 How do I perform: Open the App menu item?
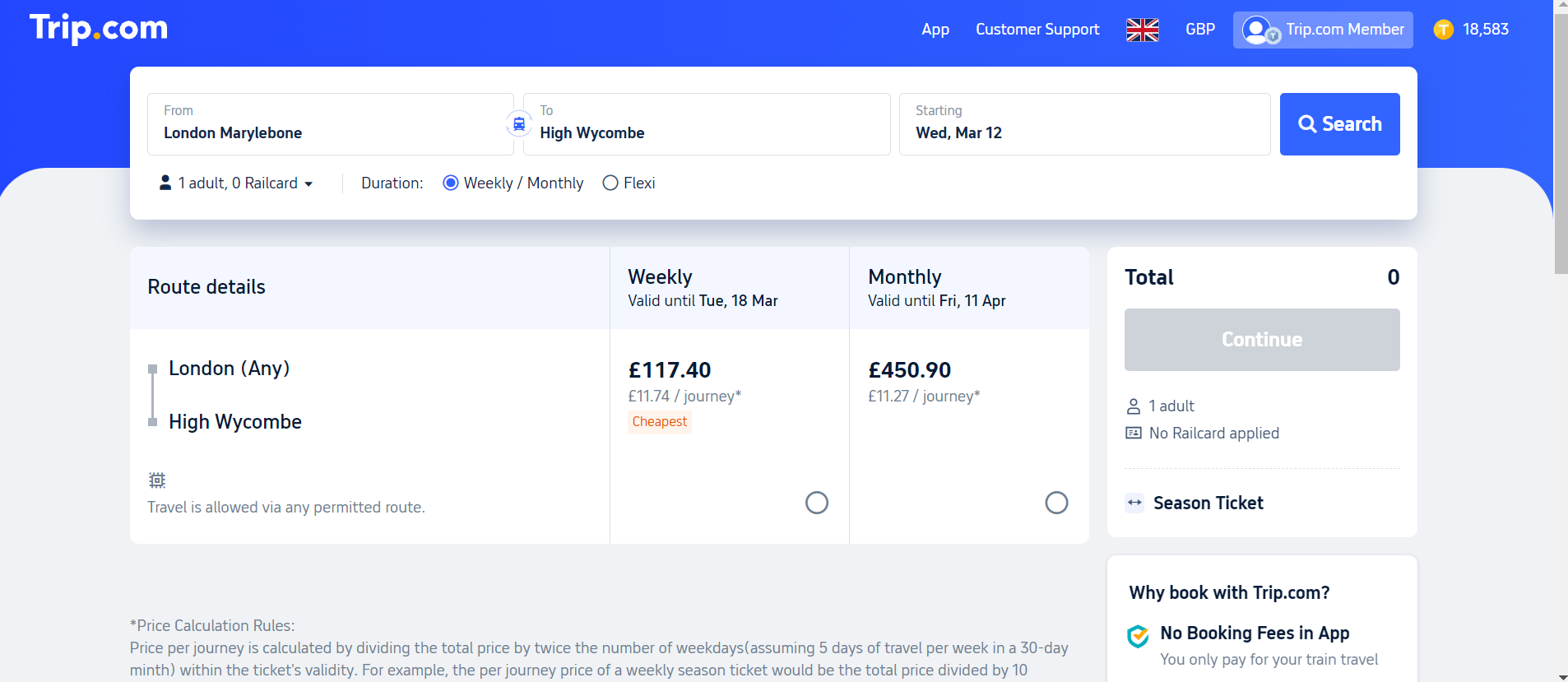935,30
